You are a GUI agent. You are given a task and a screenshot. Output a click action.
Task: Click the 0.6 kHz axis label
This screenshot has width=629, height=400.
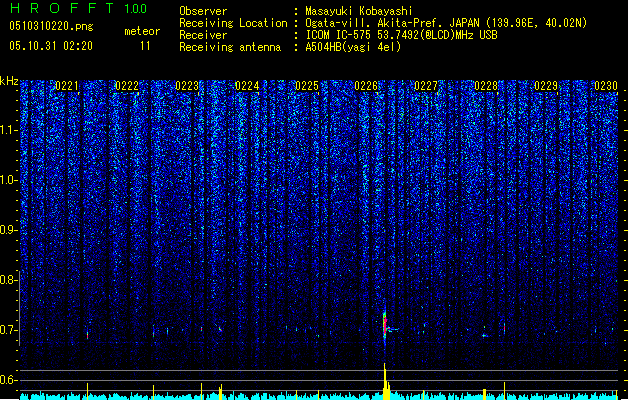point(8,380)
